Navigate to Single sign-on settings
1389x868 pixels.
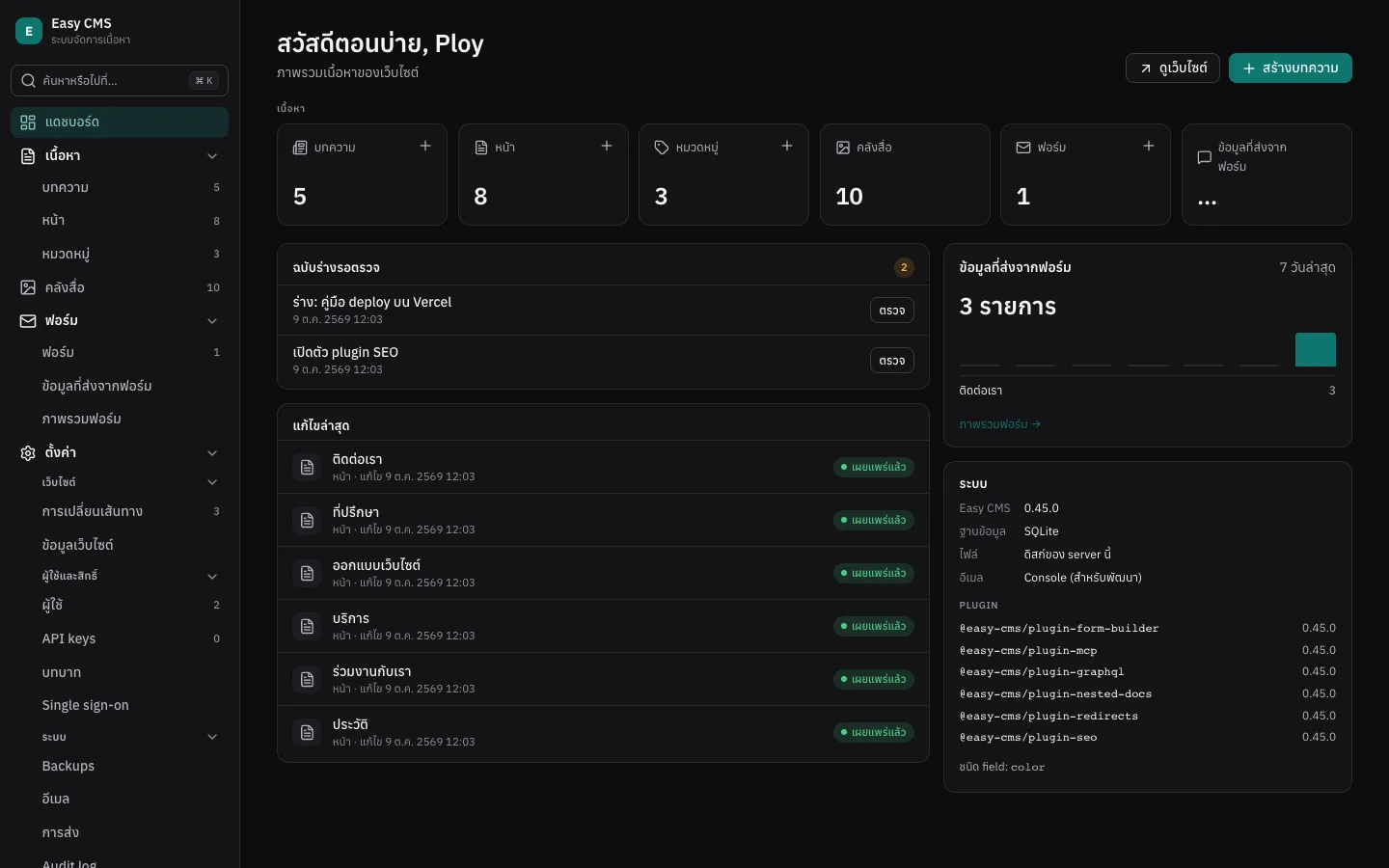click(120, 705)
